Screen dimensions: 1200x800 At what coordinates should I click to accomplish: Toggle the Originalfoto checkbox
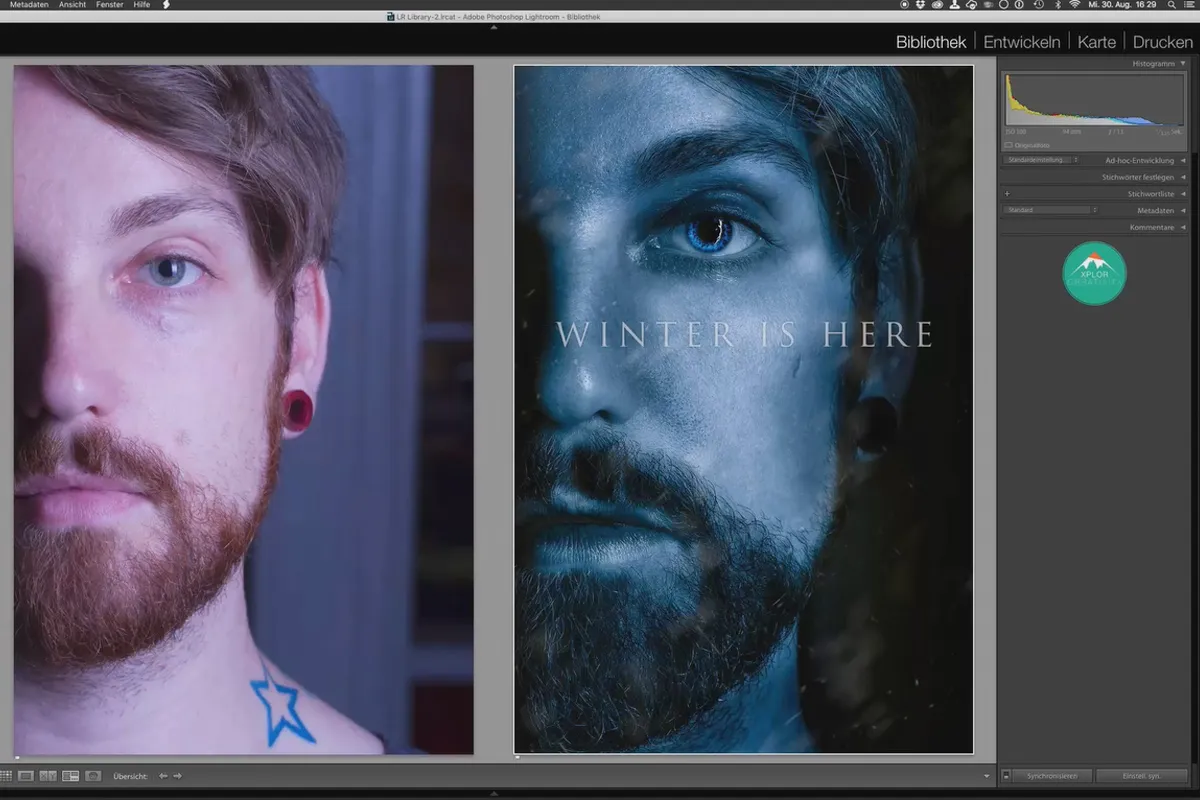[x=1008, y=145]
